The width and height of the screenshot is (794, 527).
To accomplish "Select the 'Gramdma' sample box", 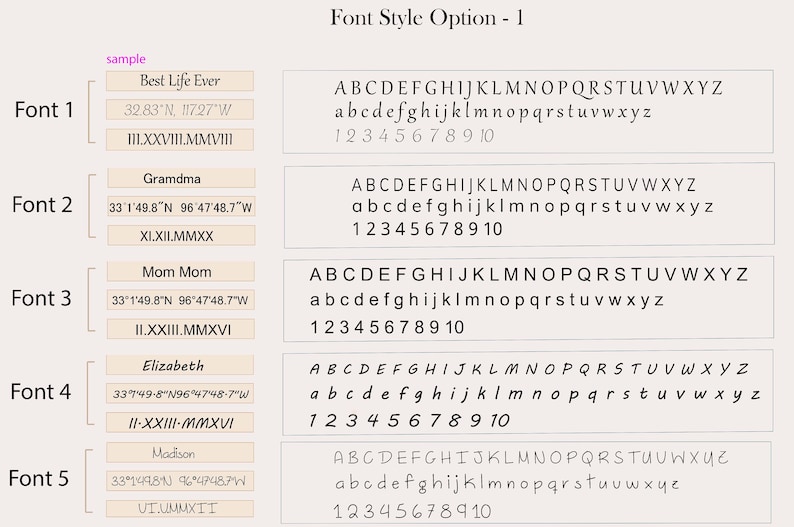I will pyautogui.click(x=181, y=178).
